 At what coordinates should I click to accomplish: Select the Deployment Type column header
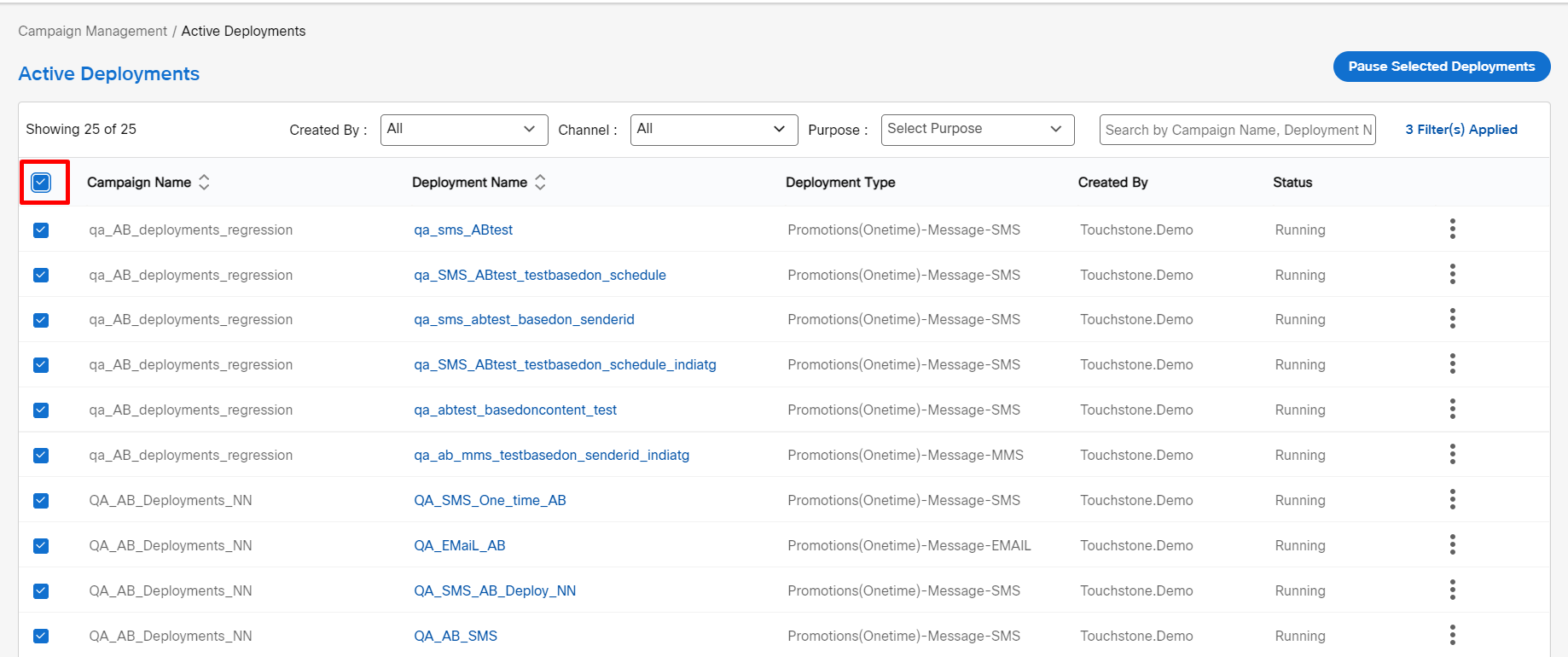point(840,183)
